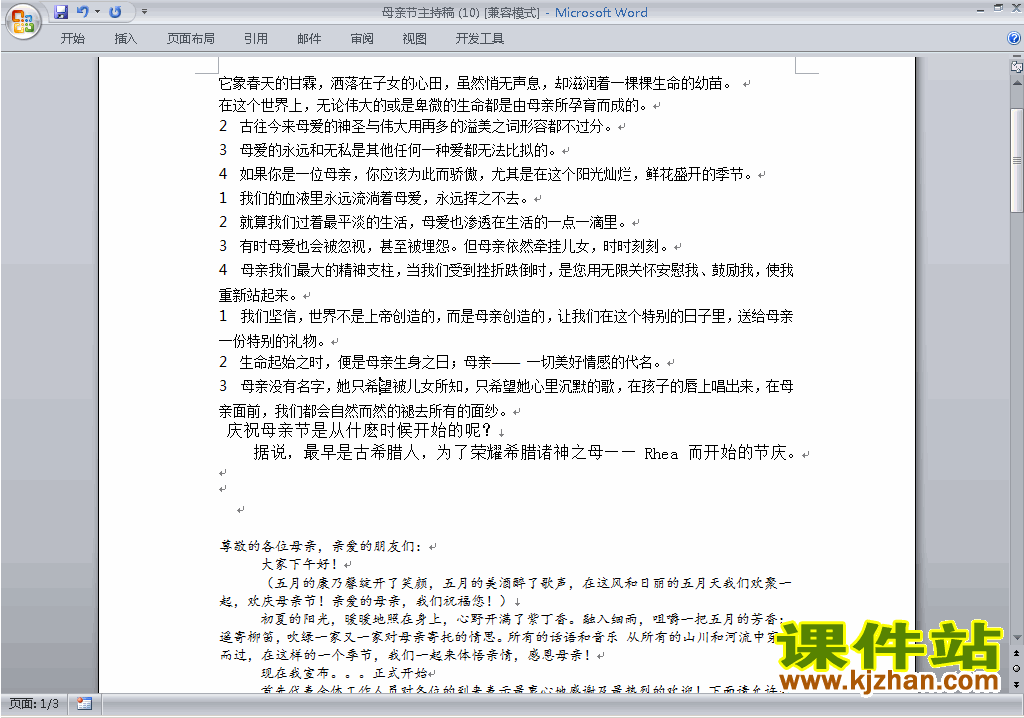Image resolution: width=1024 pixels, height=718 pixels.
Task: Click line 就算我们过着最平淡的生活
Action: (x=423, y=222)
